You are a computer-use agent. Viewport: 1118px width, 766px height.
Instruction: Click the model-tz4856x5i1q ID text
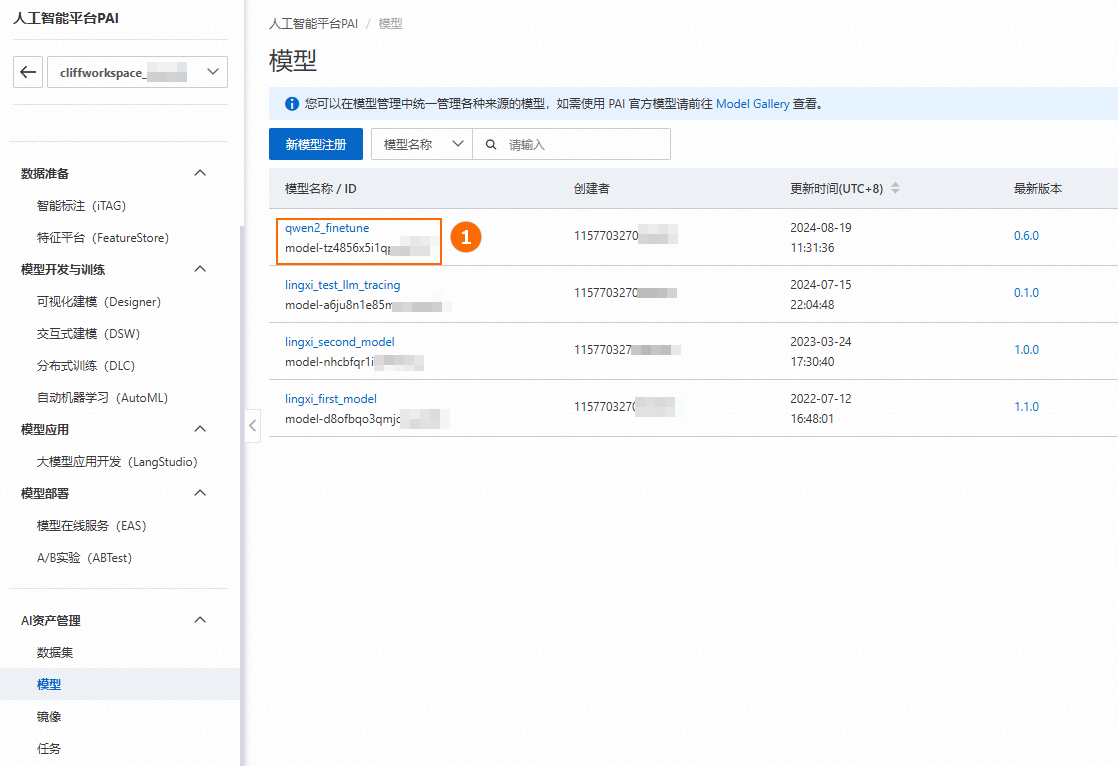tap(338, 248)
